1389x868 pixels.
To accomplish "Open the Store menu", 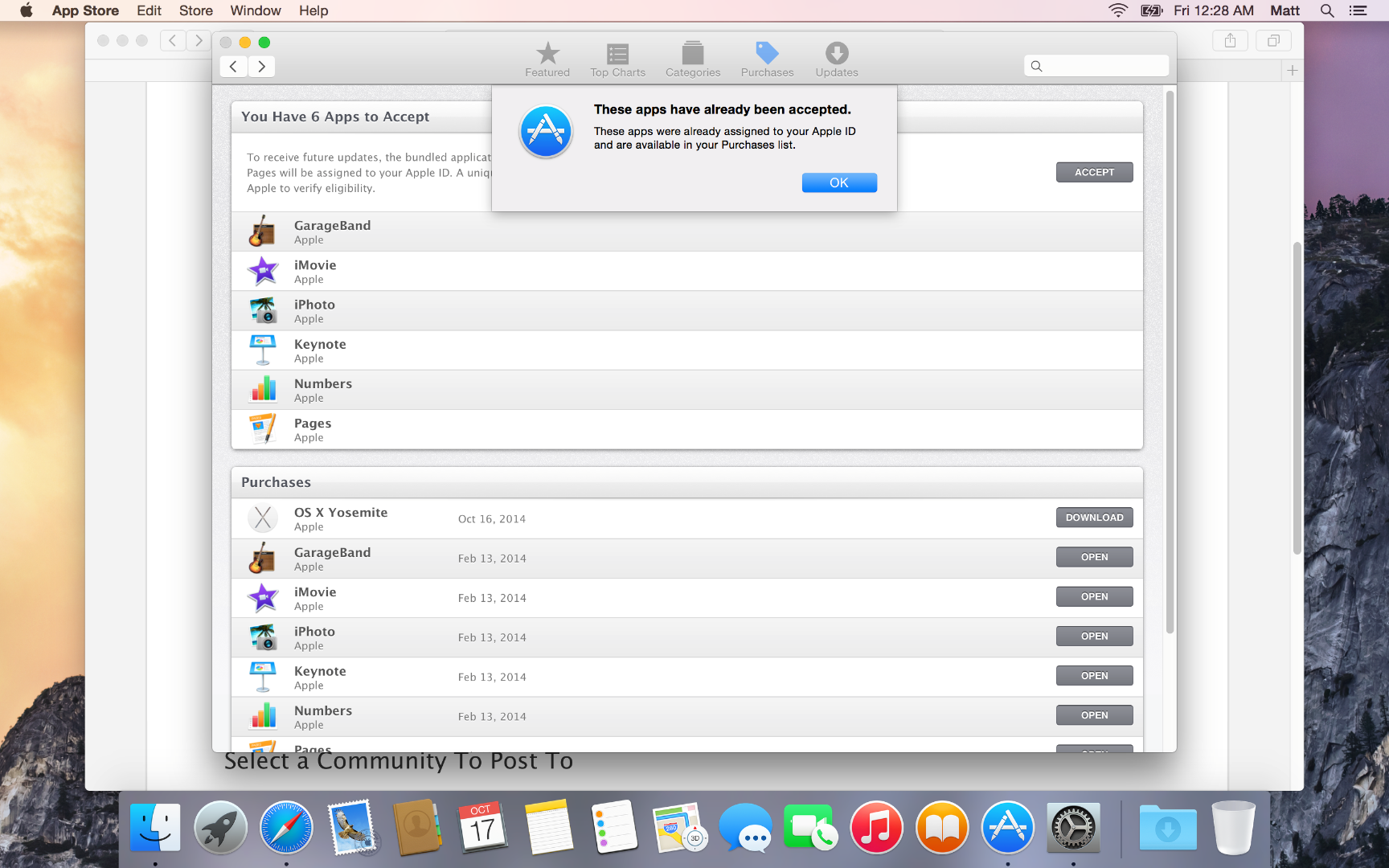I will tap(196, 10).
